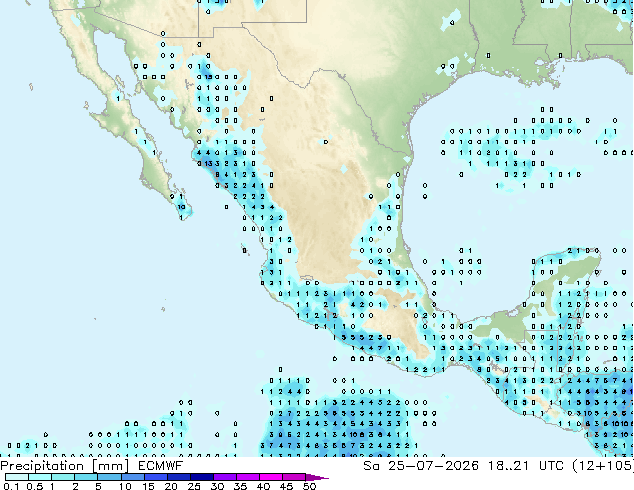Select the 20–25 mm legend color swatch
Screen dimensions: 634x490
click(x=178, y=477)
